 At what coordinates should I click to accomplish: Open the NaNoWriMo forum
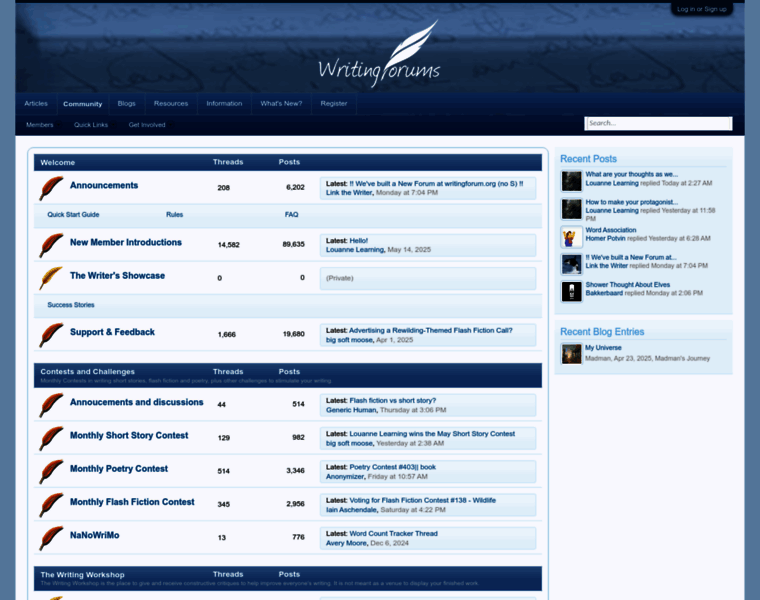pyautogui.click(x=95, y=535)
